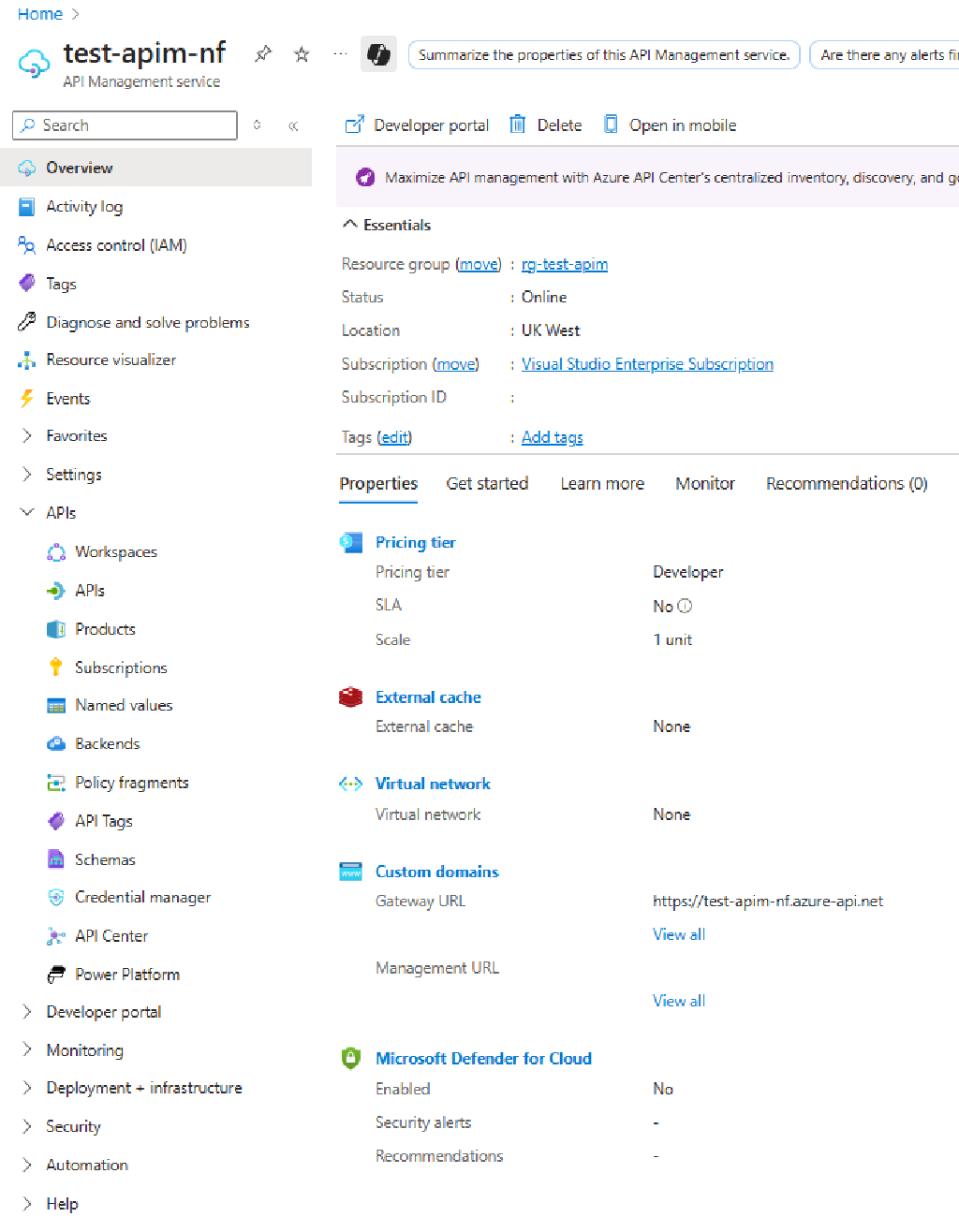The height and width of the screenshot is (1232, 959).
Task: Click inside the sidebar Search field
Action: pos(122,125)
